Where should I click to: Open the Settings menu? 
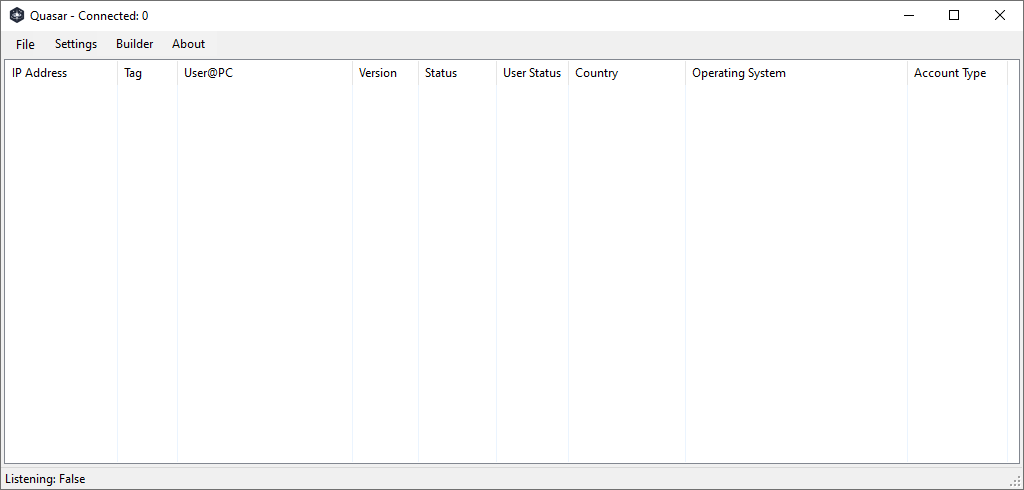pos(76,44)
